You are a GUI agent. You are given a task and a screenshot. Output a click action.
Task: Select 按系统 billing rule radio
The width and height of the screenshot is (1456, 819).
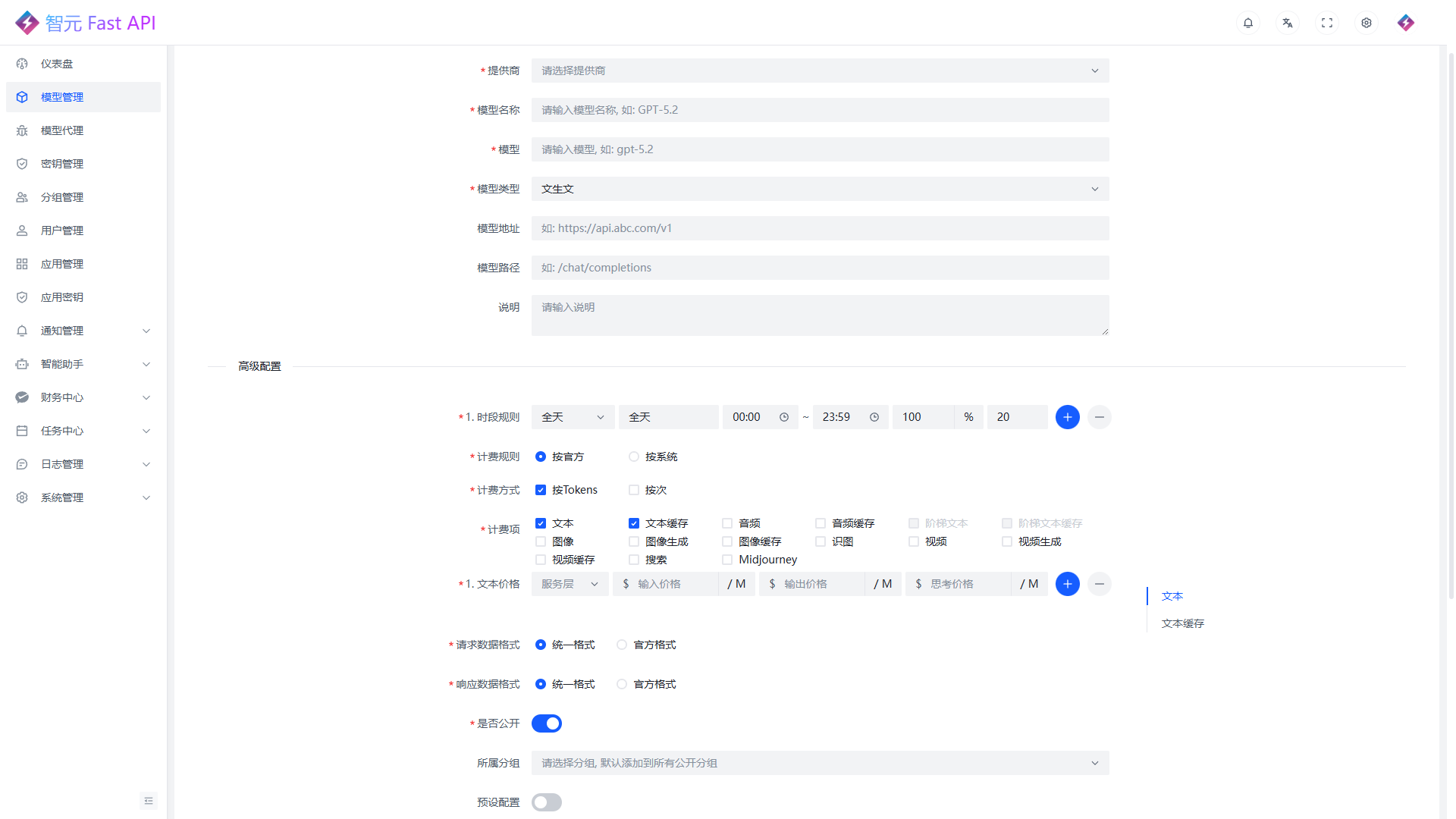point(634,457)
